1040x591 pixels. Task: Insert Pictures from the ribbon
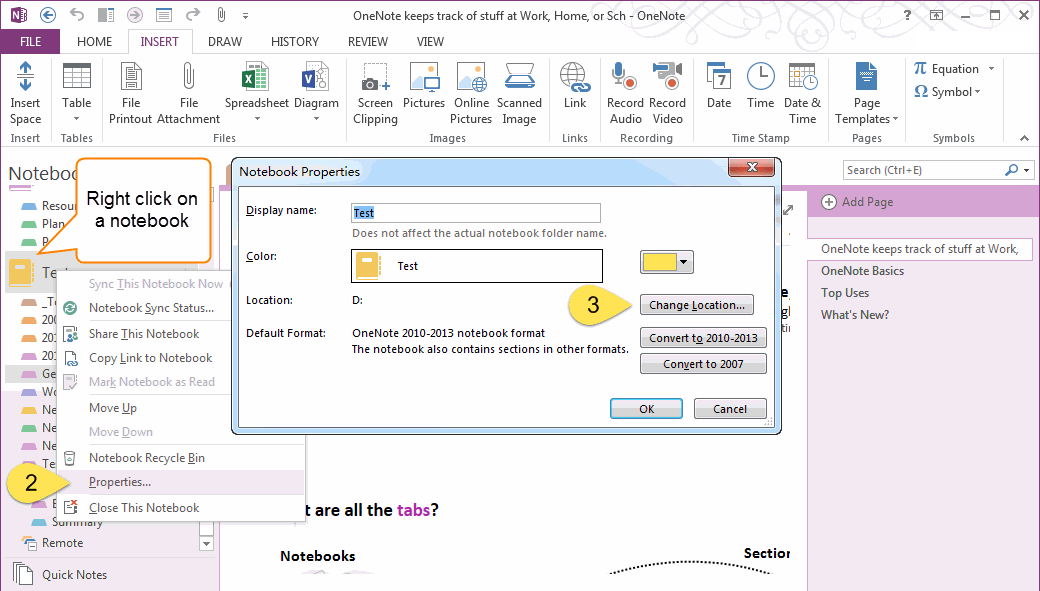[424, 86]
